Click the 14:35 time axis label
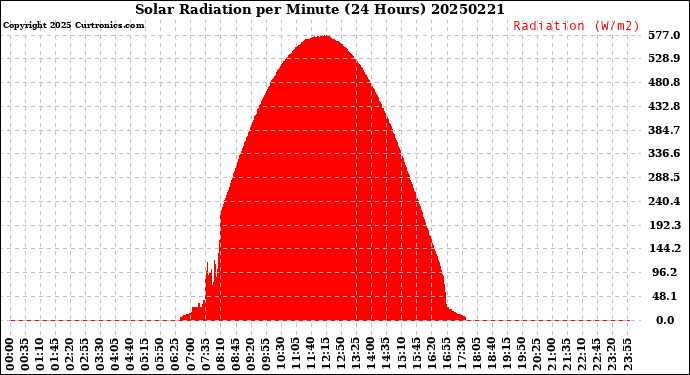690x375 pixels. pos(386,355)
